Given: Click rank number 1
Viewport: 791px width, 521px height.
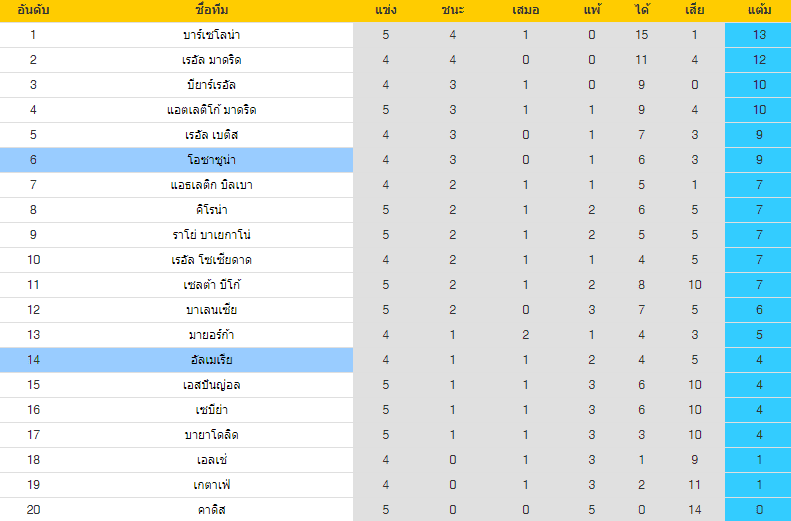Looking at the screenshot, I should tap(33, 35).
